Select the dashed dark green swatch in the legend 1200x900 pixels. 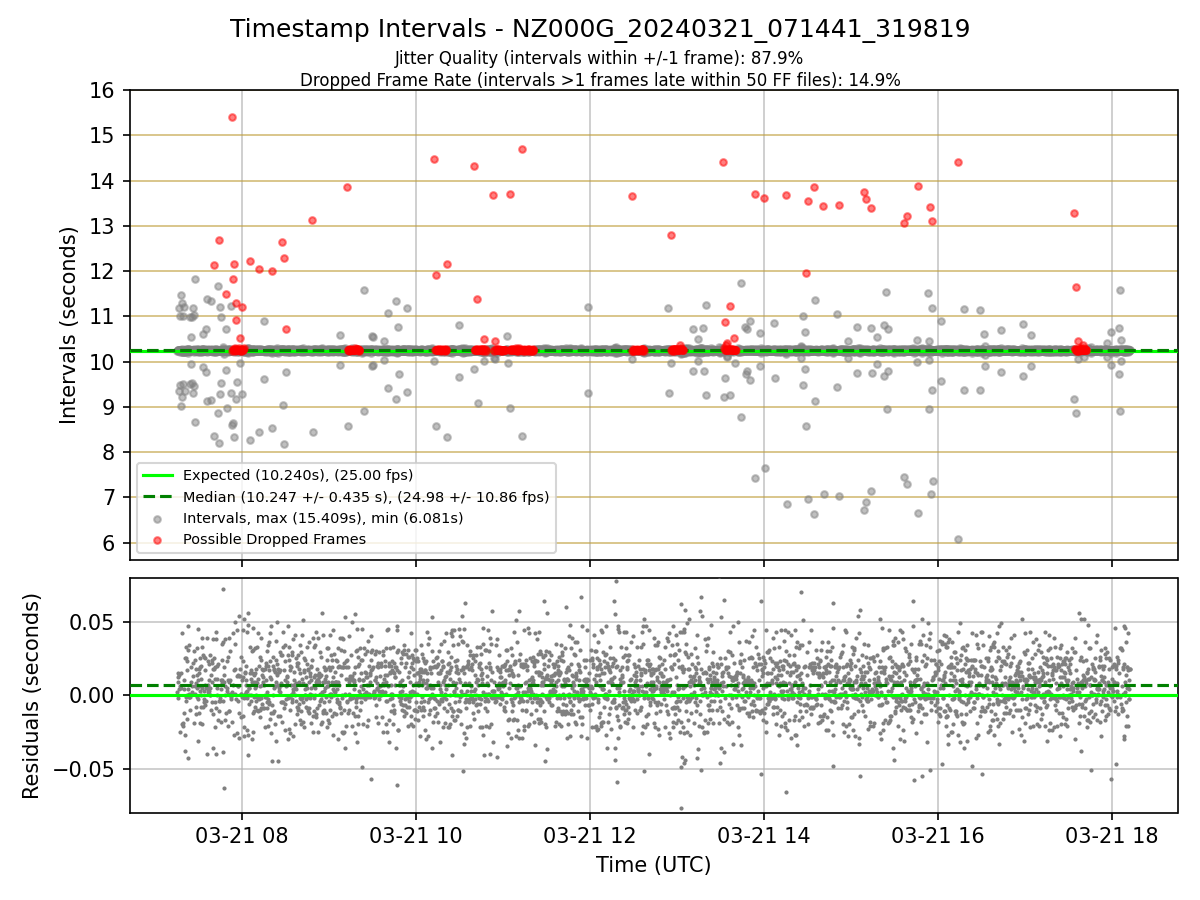click(x=158, y=496)
